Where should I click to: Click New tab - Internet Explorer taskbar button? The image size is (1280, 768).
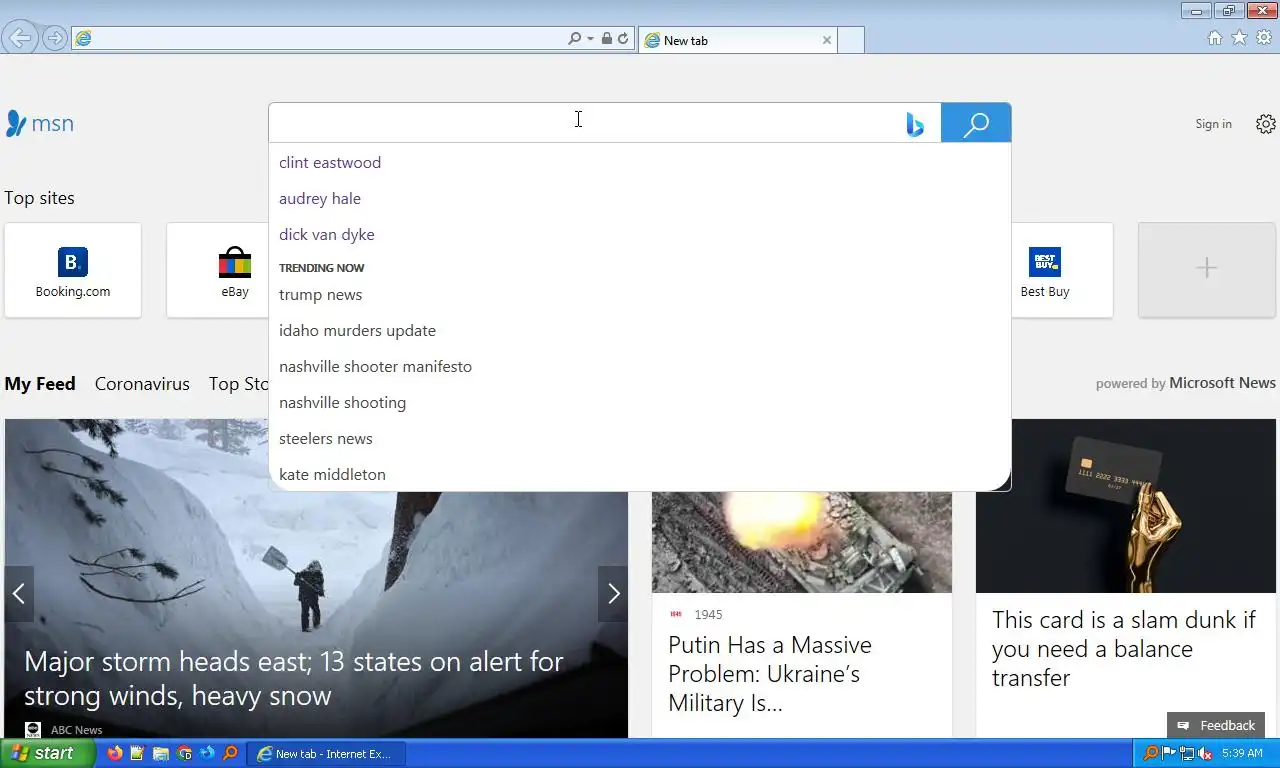point(328,753)
